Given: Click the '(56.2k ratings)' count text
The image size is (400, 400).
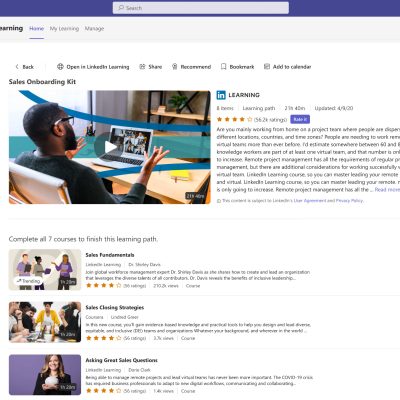Looking at the screenshot, I should pyautogui.click(x=270, y=120).
